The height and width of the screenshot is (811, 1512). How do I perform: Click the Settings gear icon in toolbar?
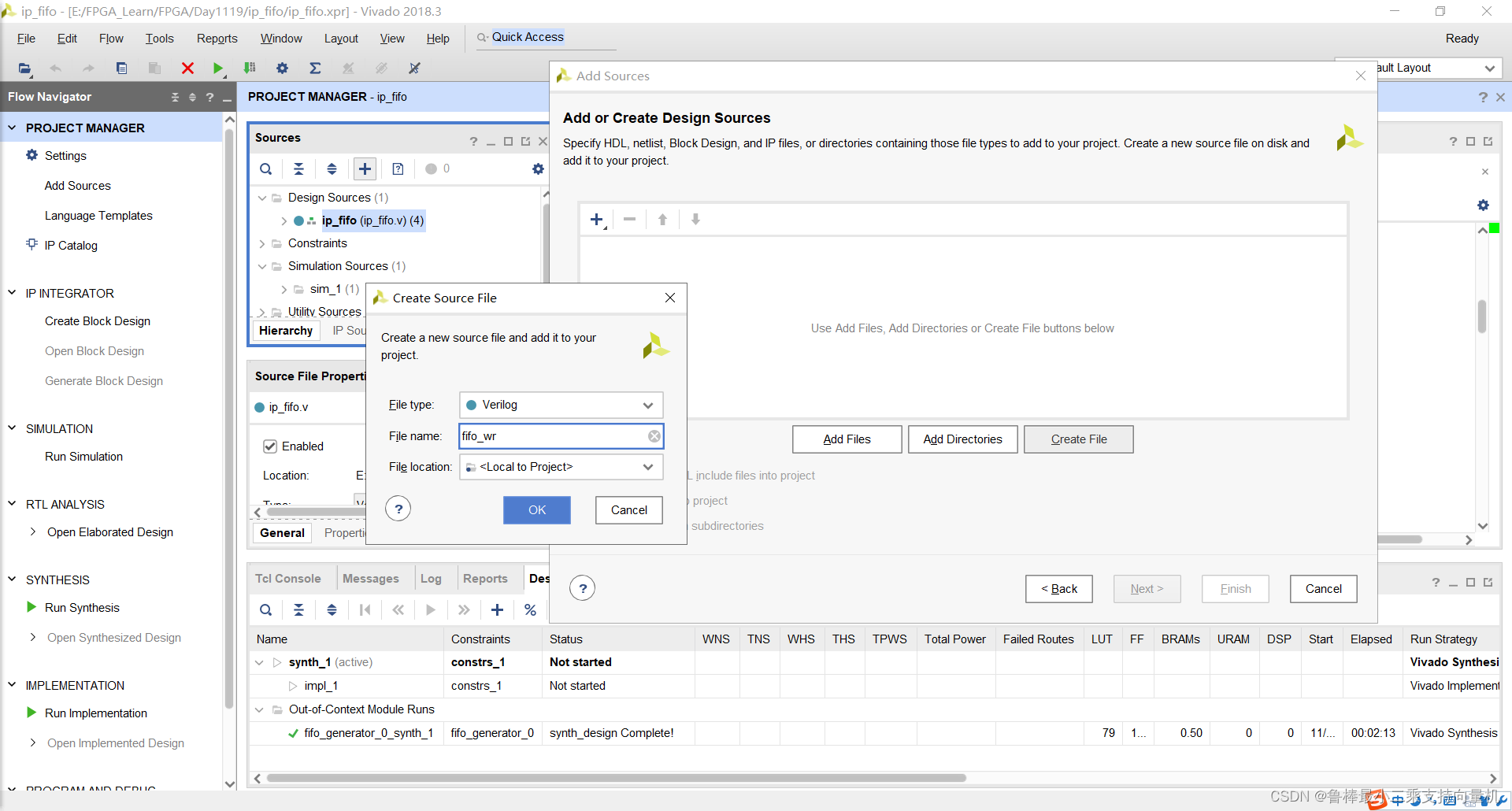coord(282,69)
